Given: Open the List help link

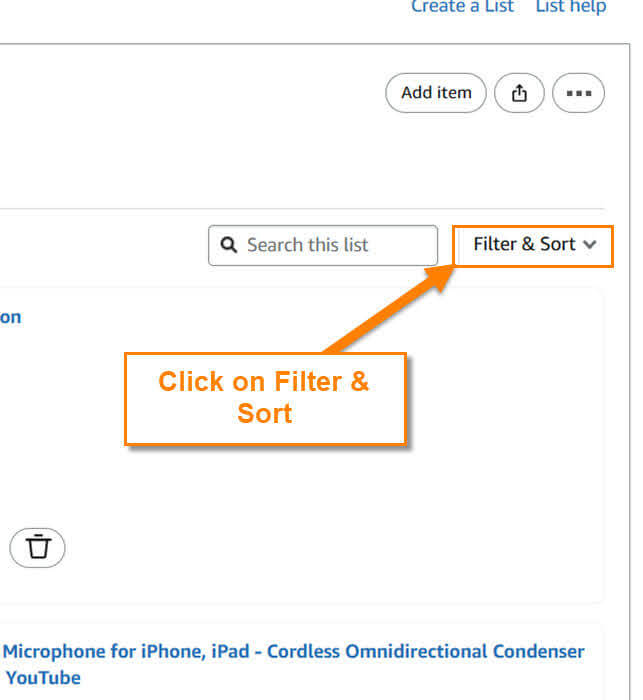Looking at the screenshot, I should pyautogui.click(x=571, y=6).
